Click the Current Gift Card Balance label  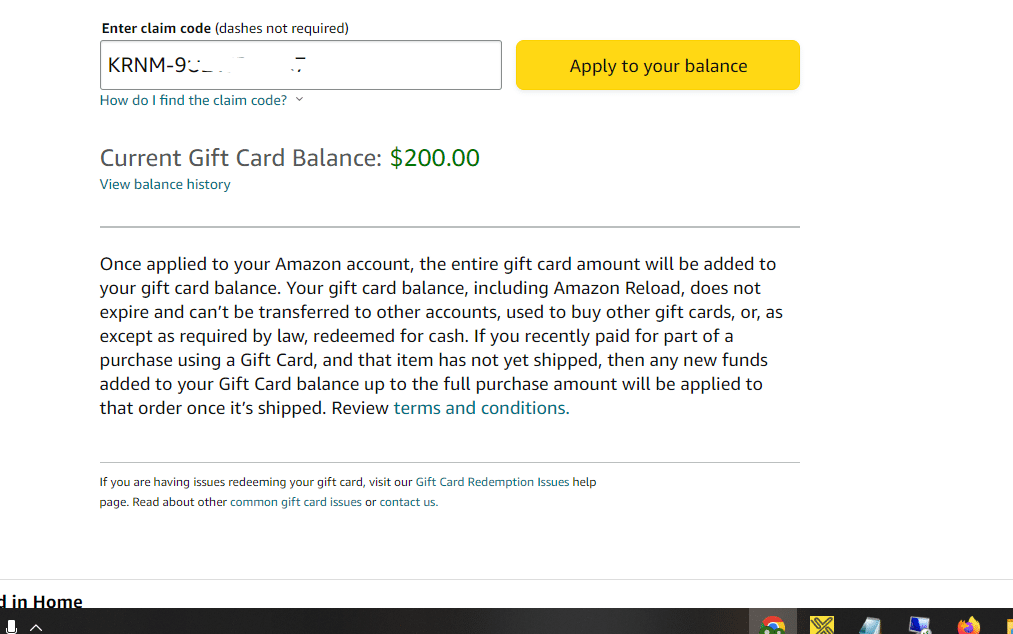(x=240, y=158)
